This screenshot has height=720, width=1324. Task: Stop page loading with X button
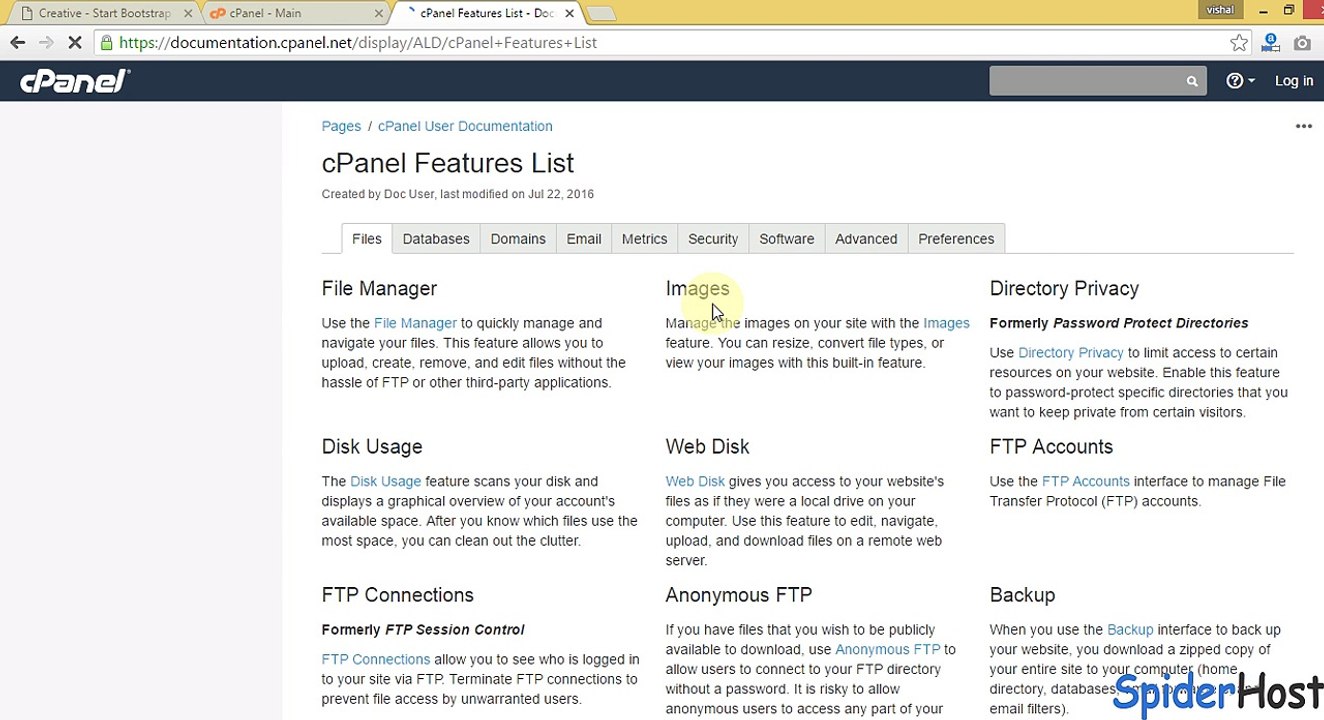pyautogui.click(x=76, y=43)
